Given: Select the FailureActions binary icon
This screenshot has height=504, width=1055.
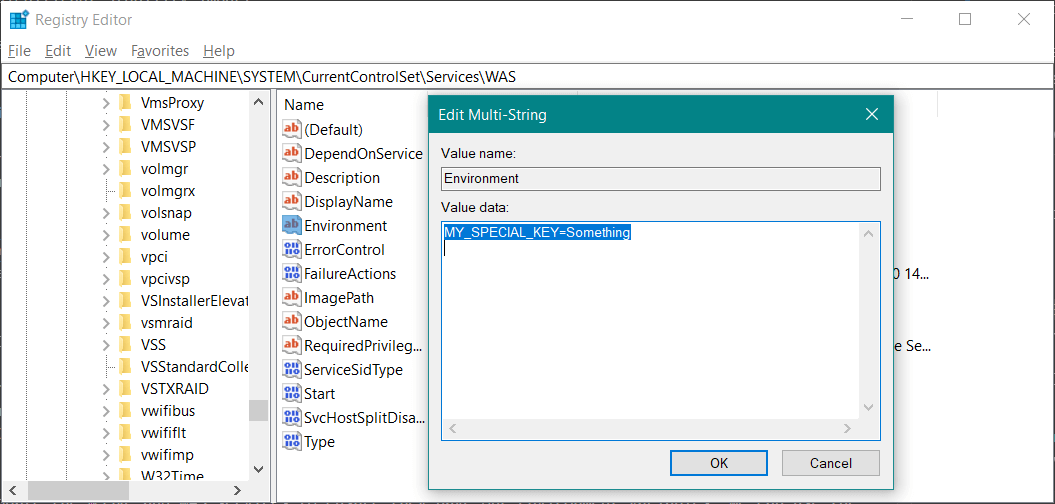Looking at the screenshot, I should [x=291, y=274].
